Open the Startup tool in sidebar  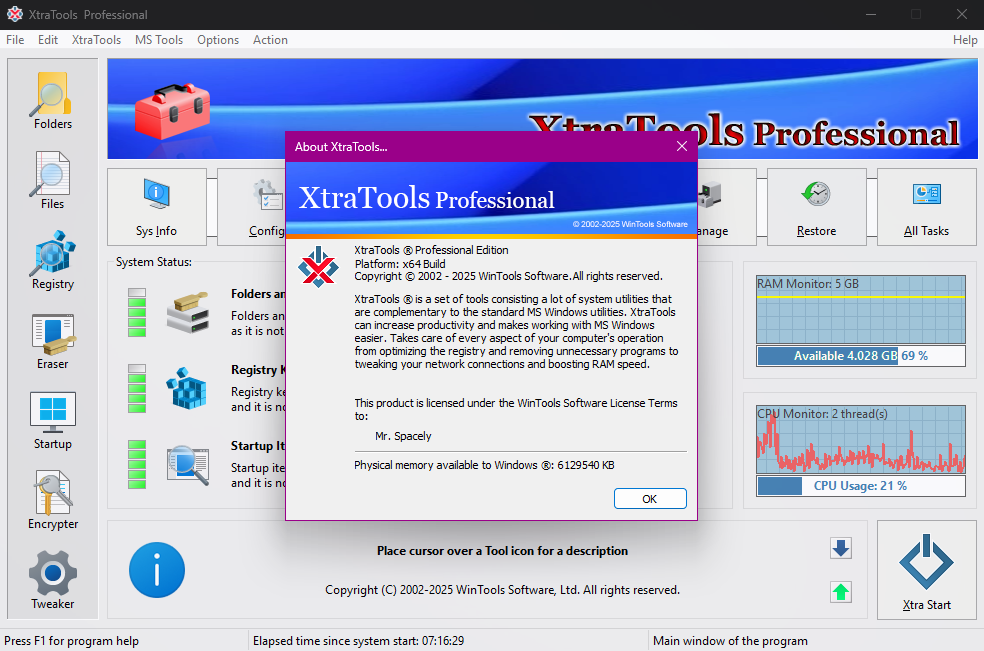pos(53,421)
